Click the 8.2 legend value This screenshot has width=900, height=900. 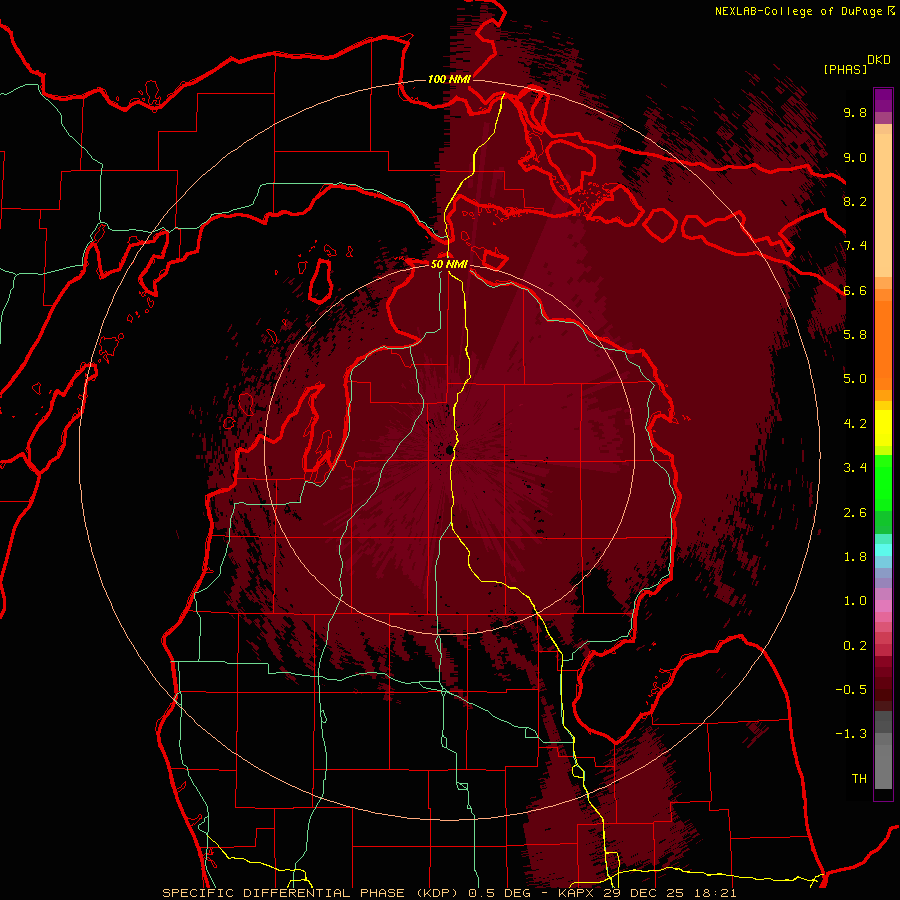click(x=855, y=201)
